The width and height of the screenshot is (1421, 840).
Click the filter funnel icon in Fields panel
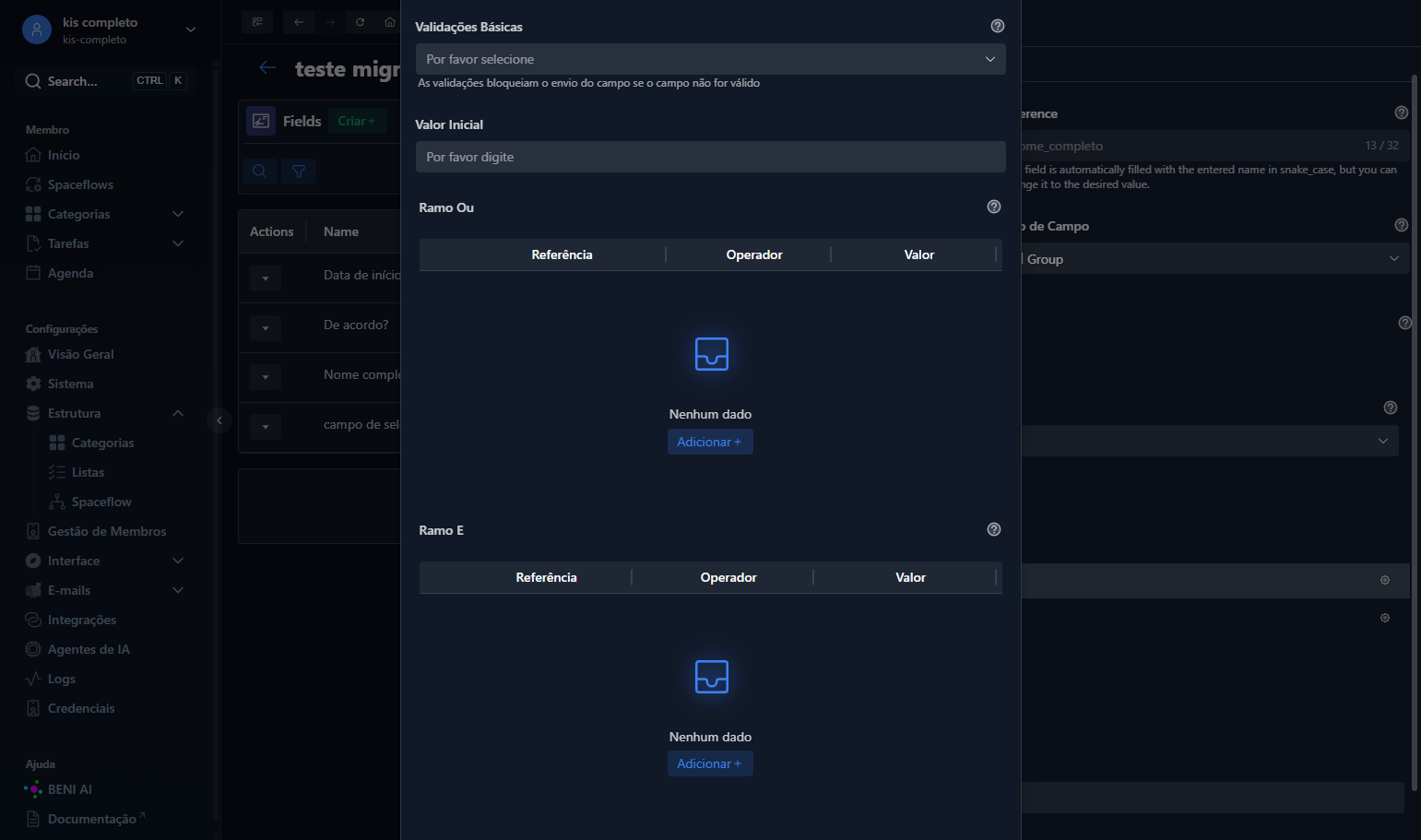(299, 171)
